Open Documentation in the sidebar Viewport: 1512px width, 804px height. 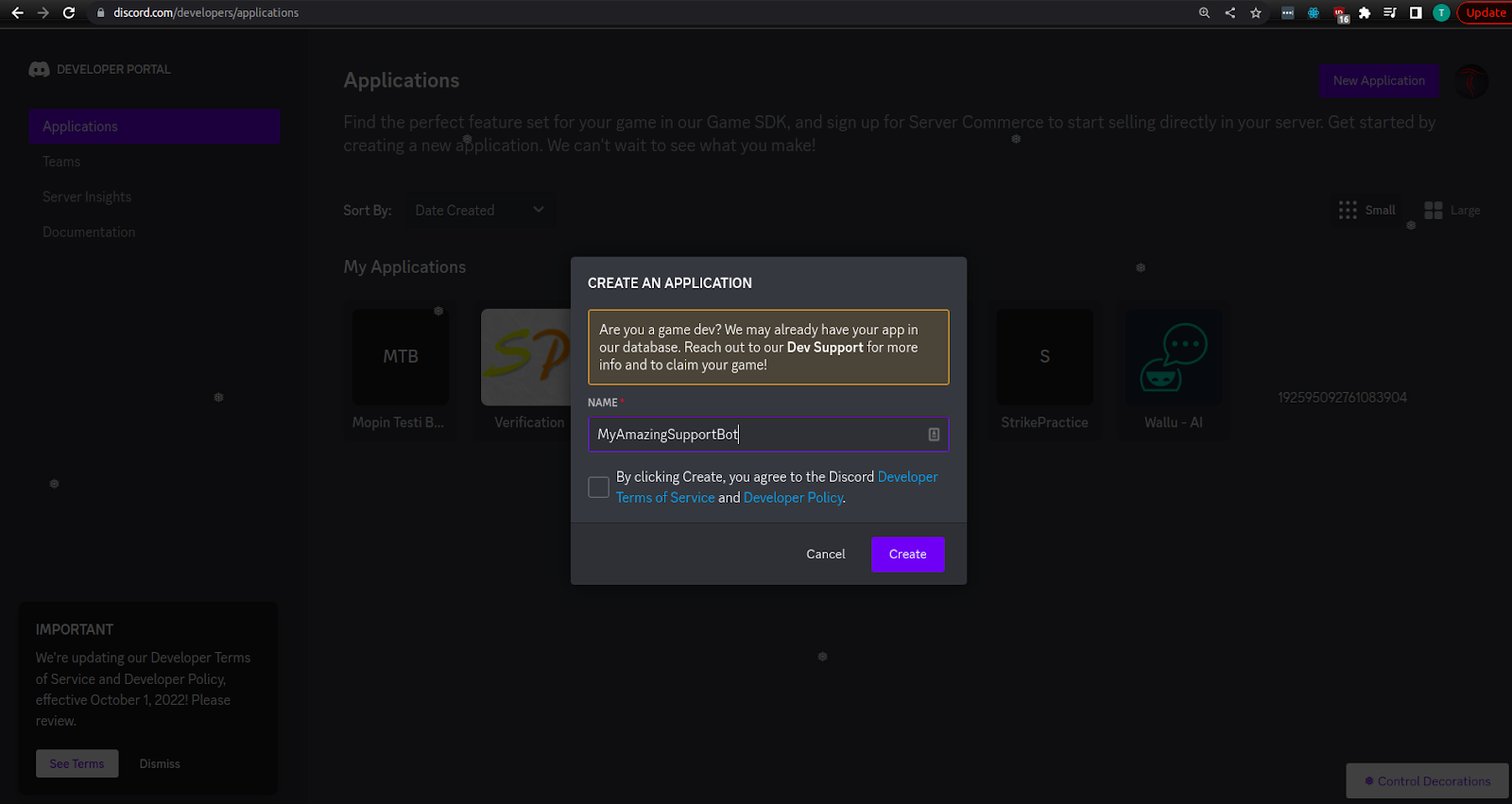89,231
